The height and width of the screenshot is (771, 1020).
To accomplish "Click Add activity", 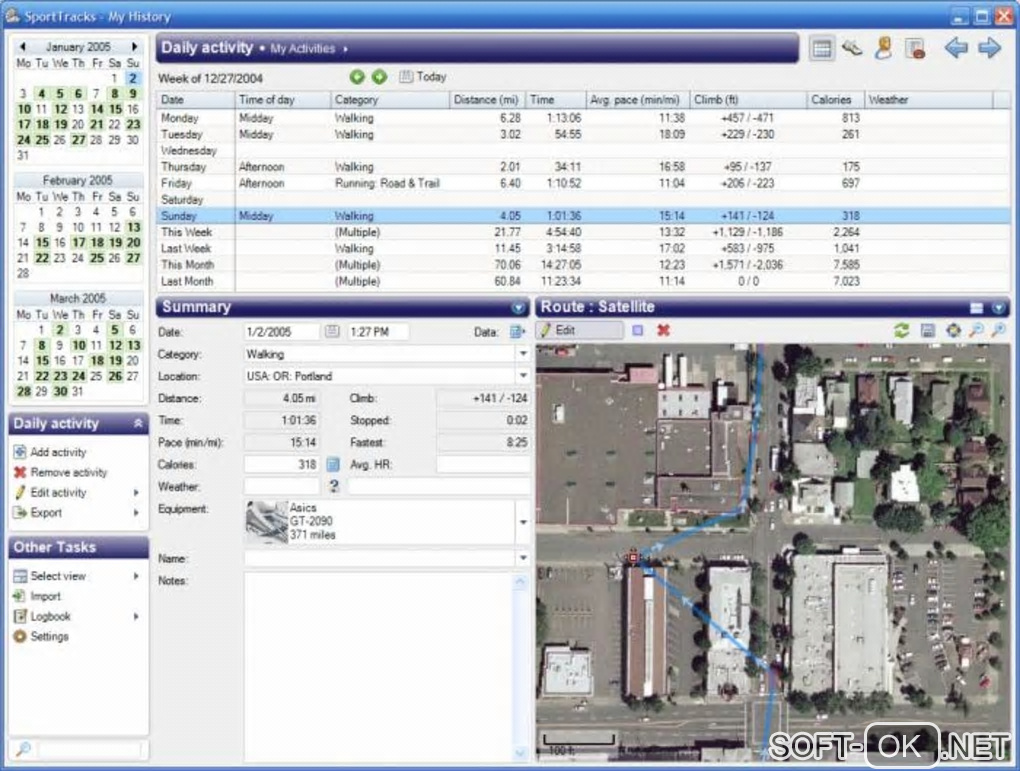I will coord(50,452).
